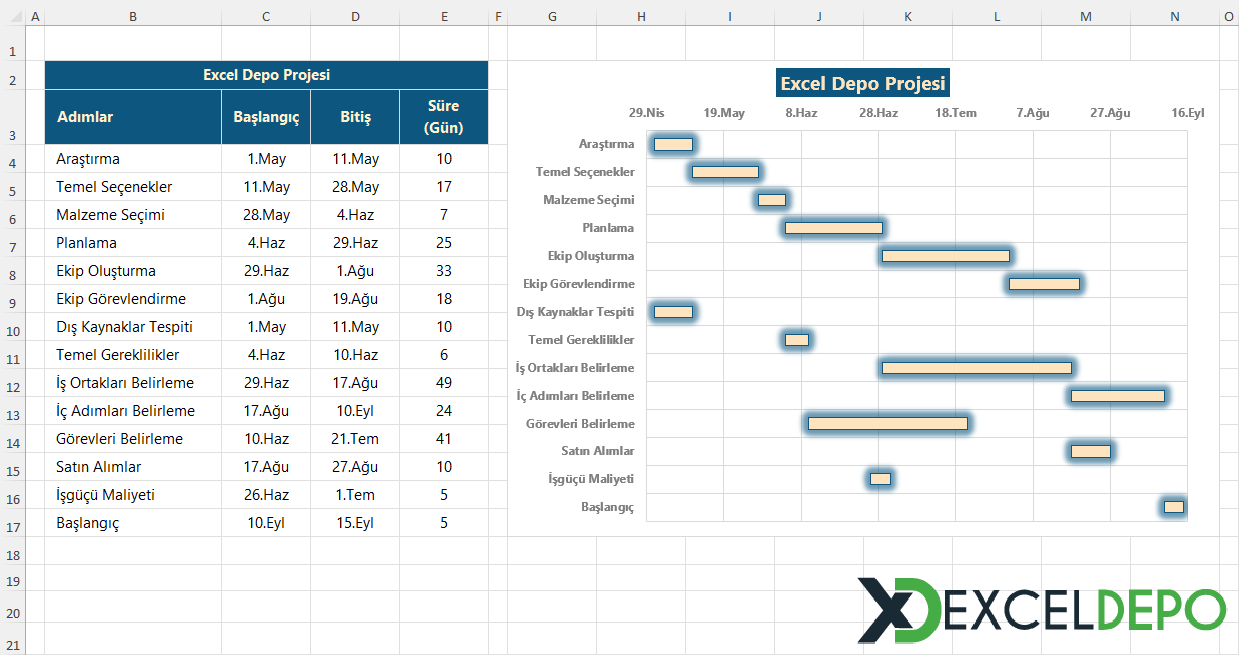The width and height of the screenshot is (1239, 655).
Task: Click the chart title Excel Depo Projesi
Action: tap(863, 83)
